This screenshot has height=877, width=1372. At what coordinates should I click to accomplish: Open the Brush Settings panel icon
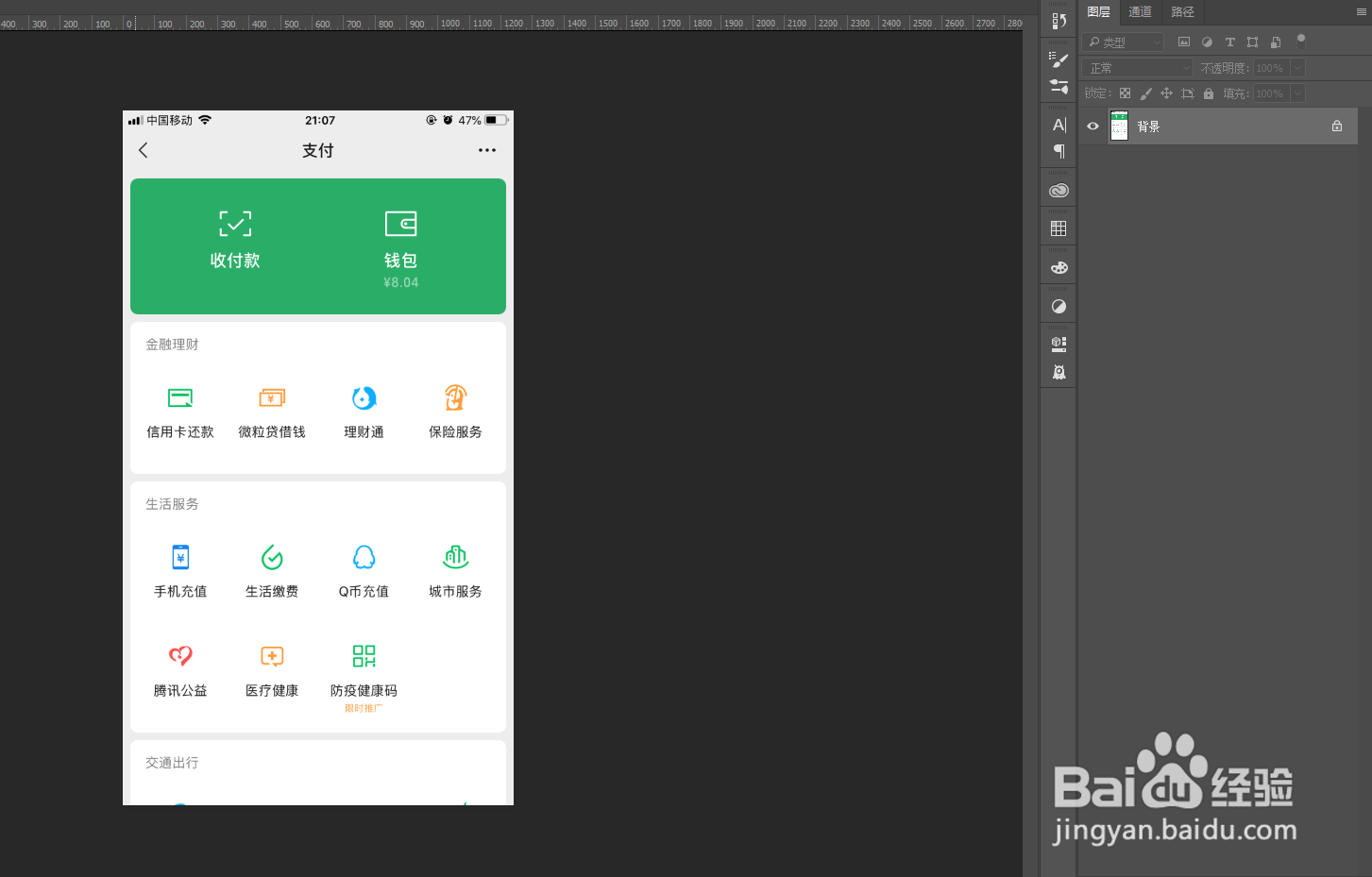[1059, 59]
